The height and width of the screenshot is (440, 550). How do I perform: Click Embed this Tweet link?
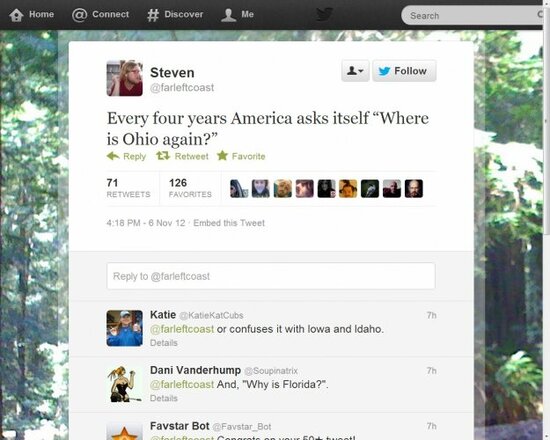pyautogui.click(x=229, y=223)
